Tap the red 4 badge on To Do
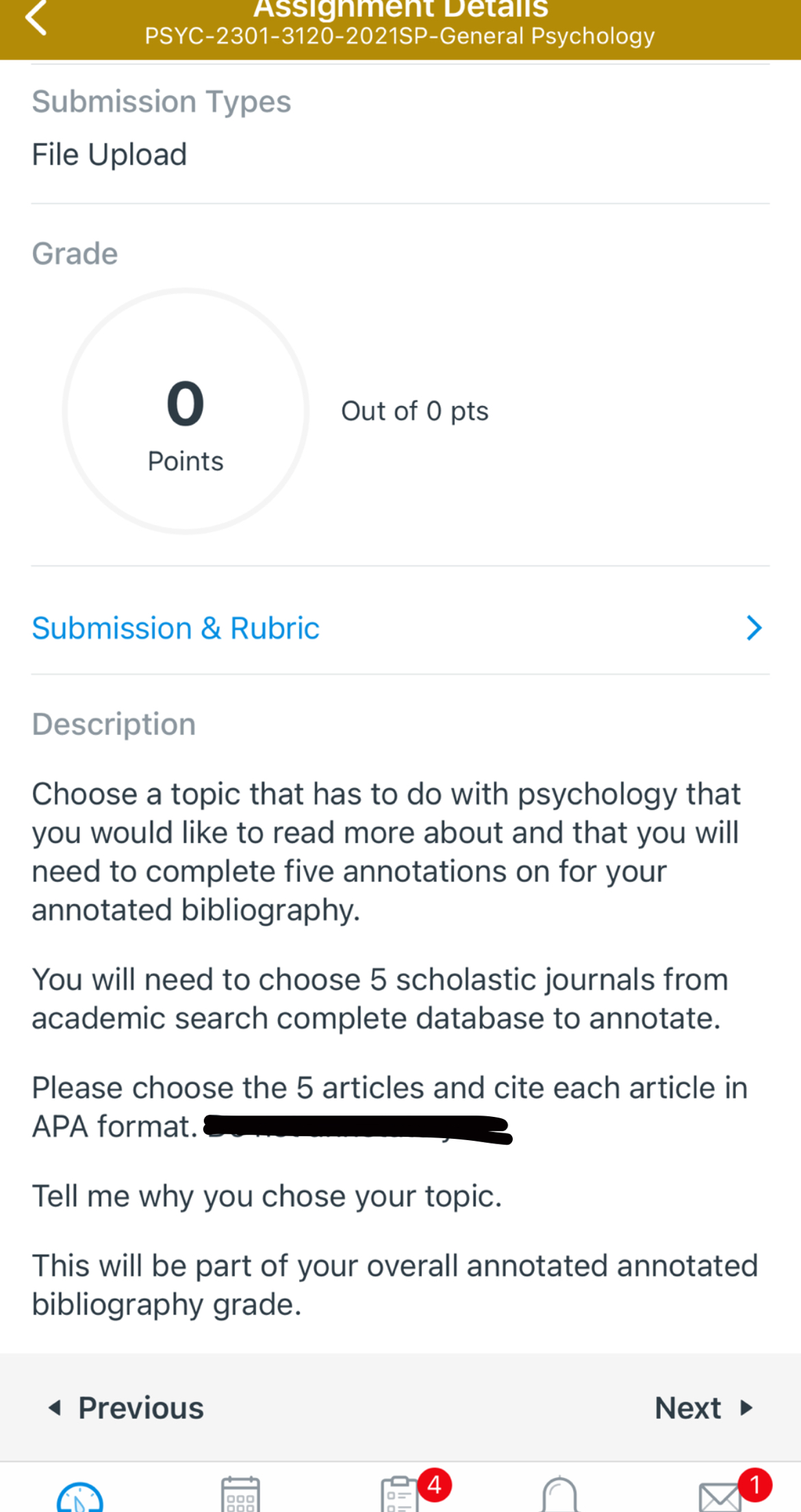Screen dimensions: 801x1512 coord(434,1485)
